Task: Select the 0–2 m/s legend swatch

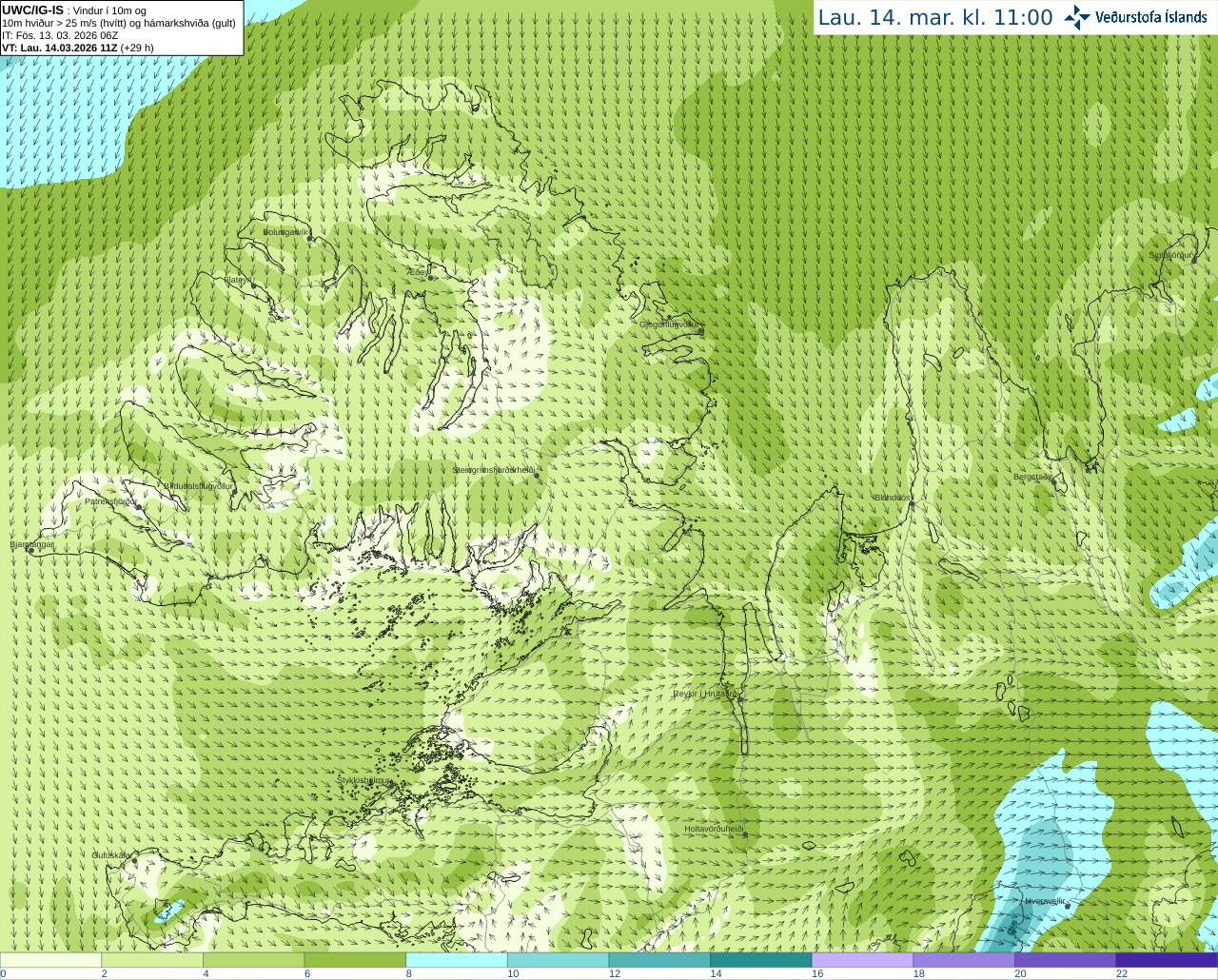Action: (x=50, y=960)
